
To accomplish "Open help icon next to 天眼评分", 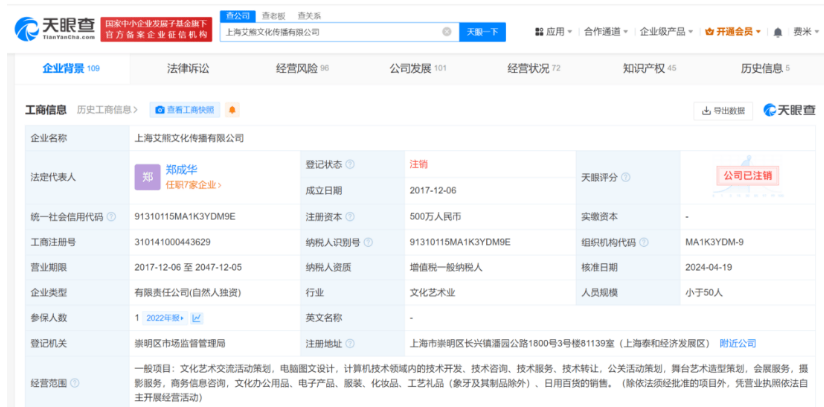I will point(625,178).
